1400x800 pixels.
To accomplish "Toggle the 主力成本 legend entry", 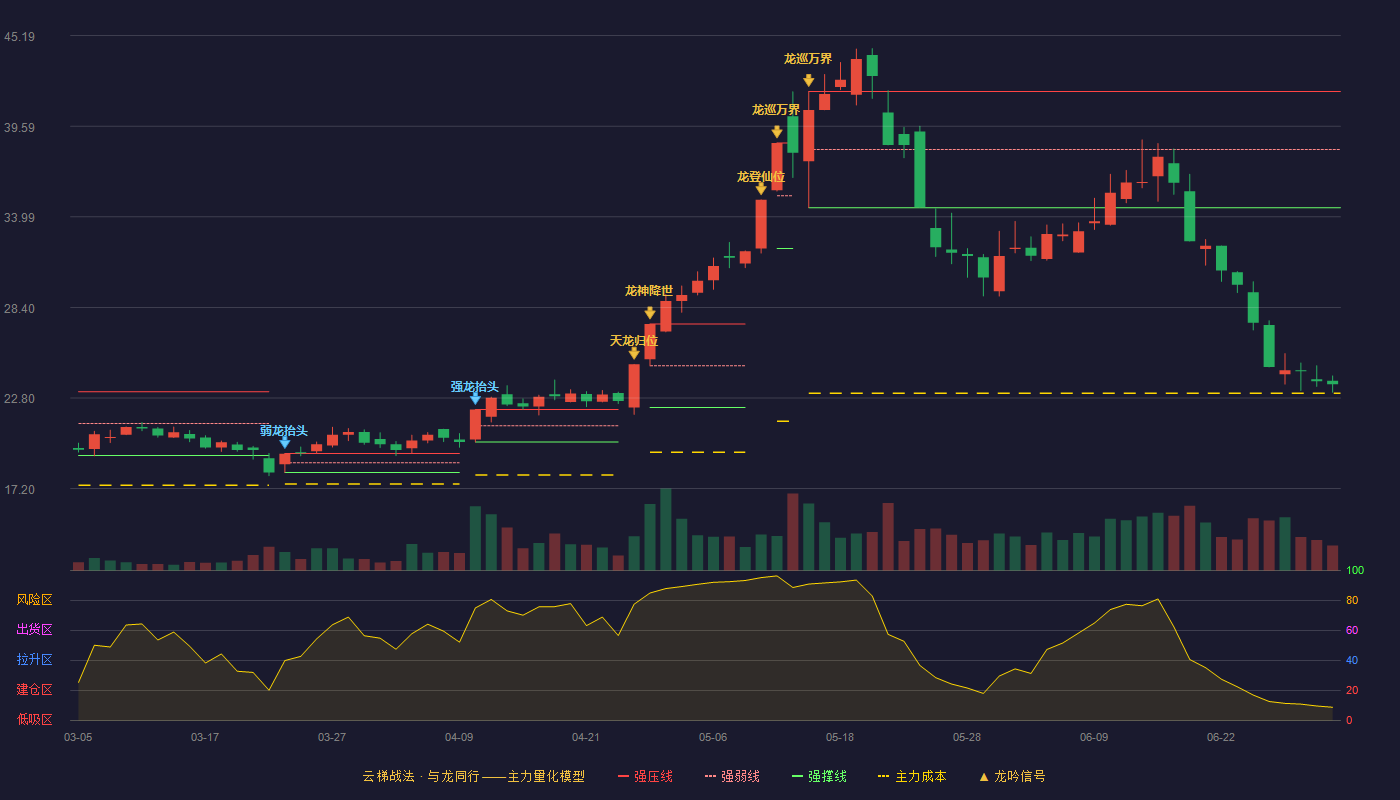I will coord(912,776).
